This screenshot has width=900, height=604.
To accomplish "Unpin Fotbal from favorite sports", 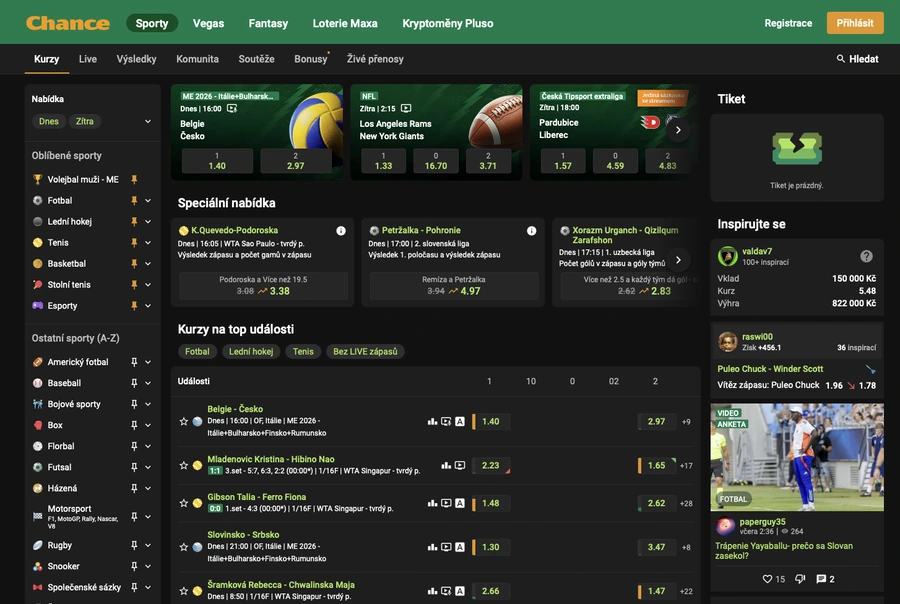I will pyautogui.click(x=134, y=200).
